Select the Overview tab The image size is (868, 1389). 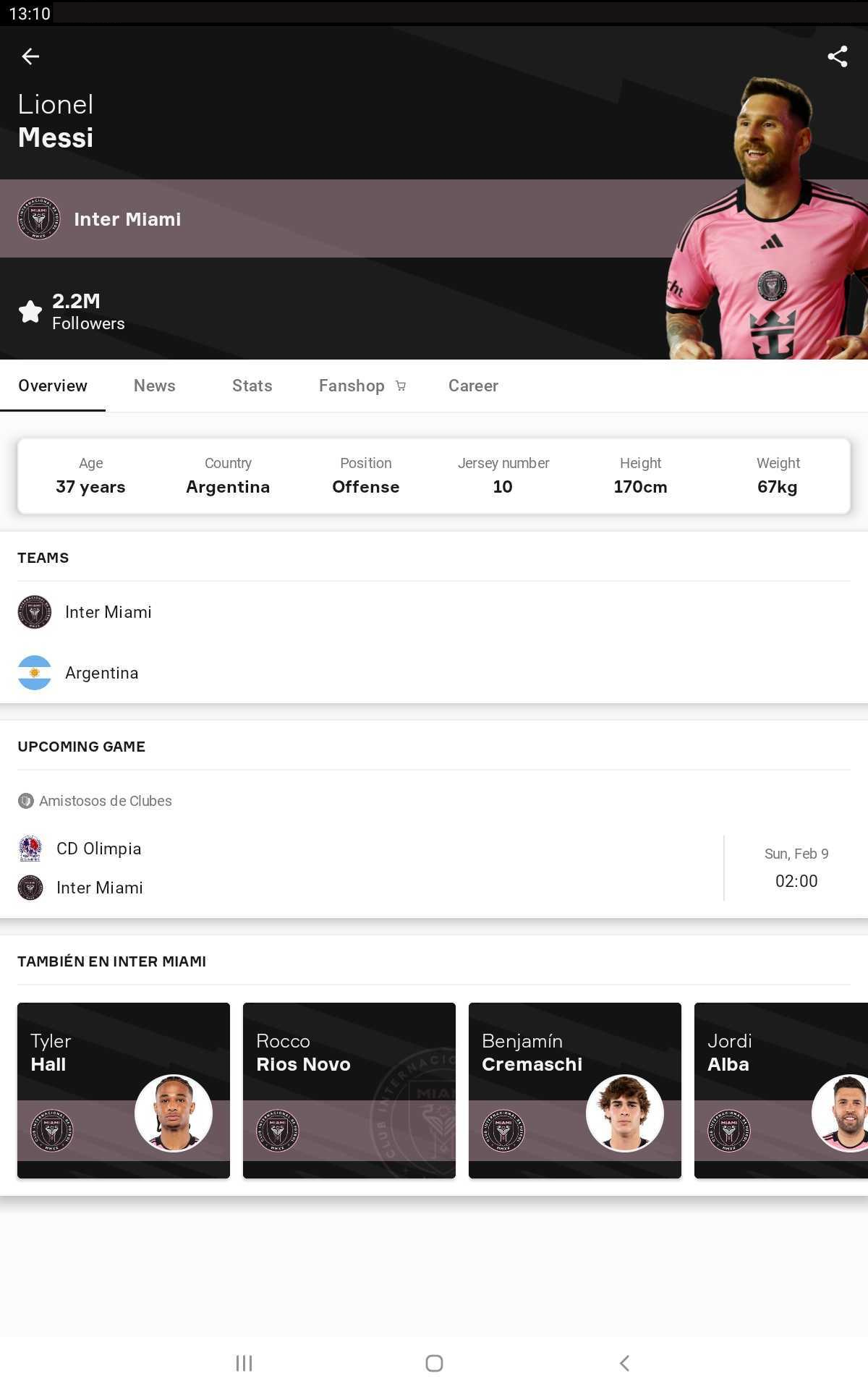[53, 386]
